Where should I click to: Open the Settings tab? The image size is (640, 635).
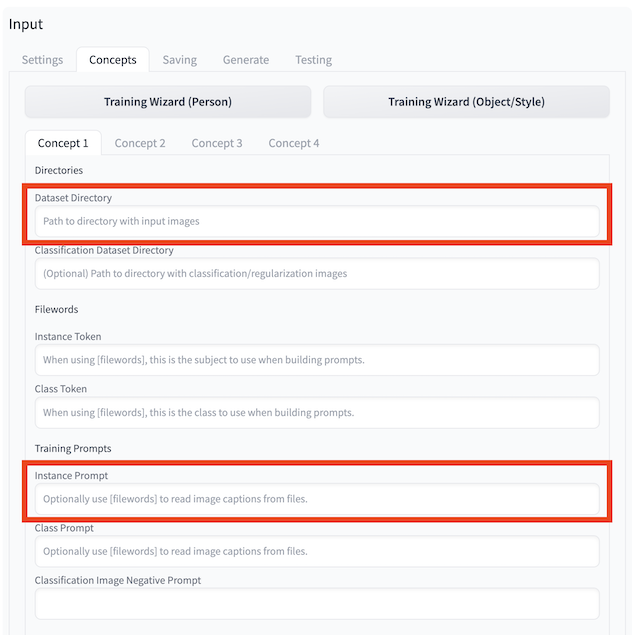(x=42, y=60)
